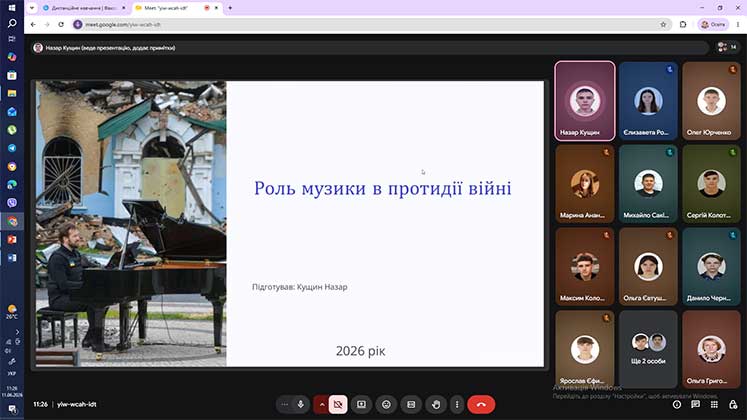Select Назар Кущин participant tile
This screenshot has height=420, width=747.
(585, 100)
